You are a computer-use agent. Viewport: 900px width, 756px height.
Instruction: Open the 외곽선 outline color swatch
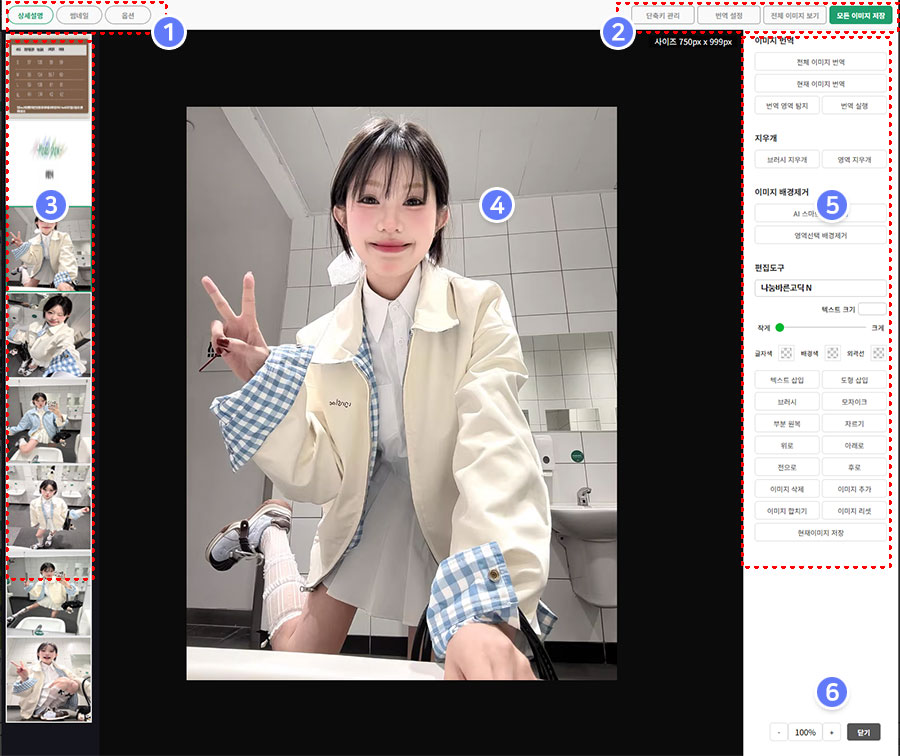pyautogui.click(x=877, y=353)
